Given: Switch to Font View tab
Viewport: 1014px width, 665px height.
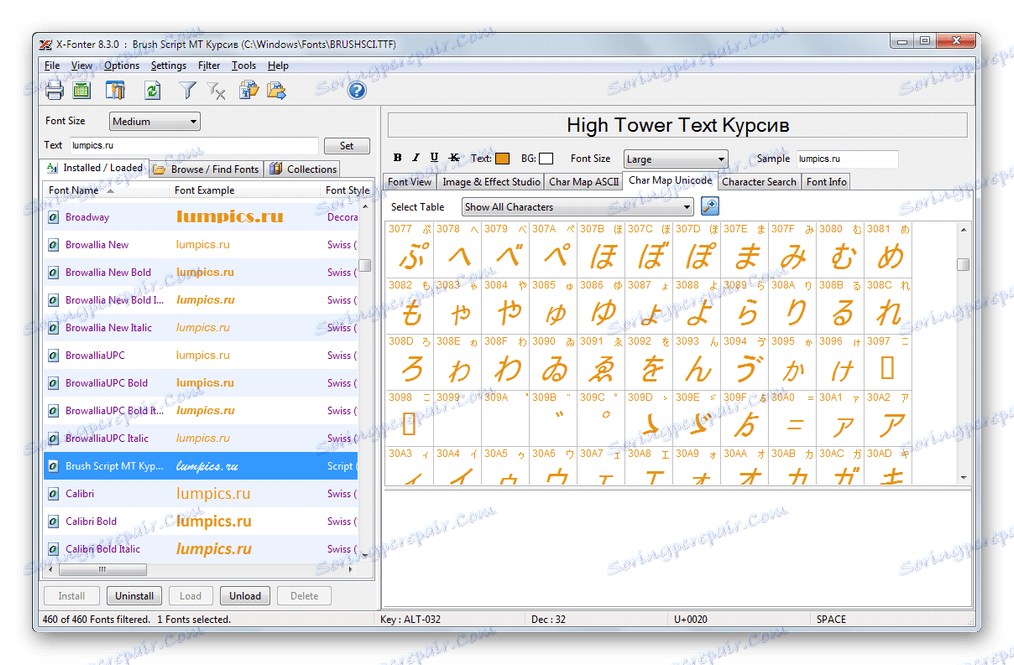Looking at the screenshot, I should [409, 182].
